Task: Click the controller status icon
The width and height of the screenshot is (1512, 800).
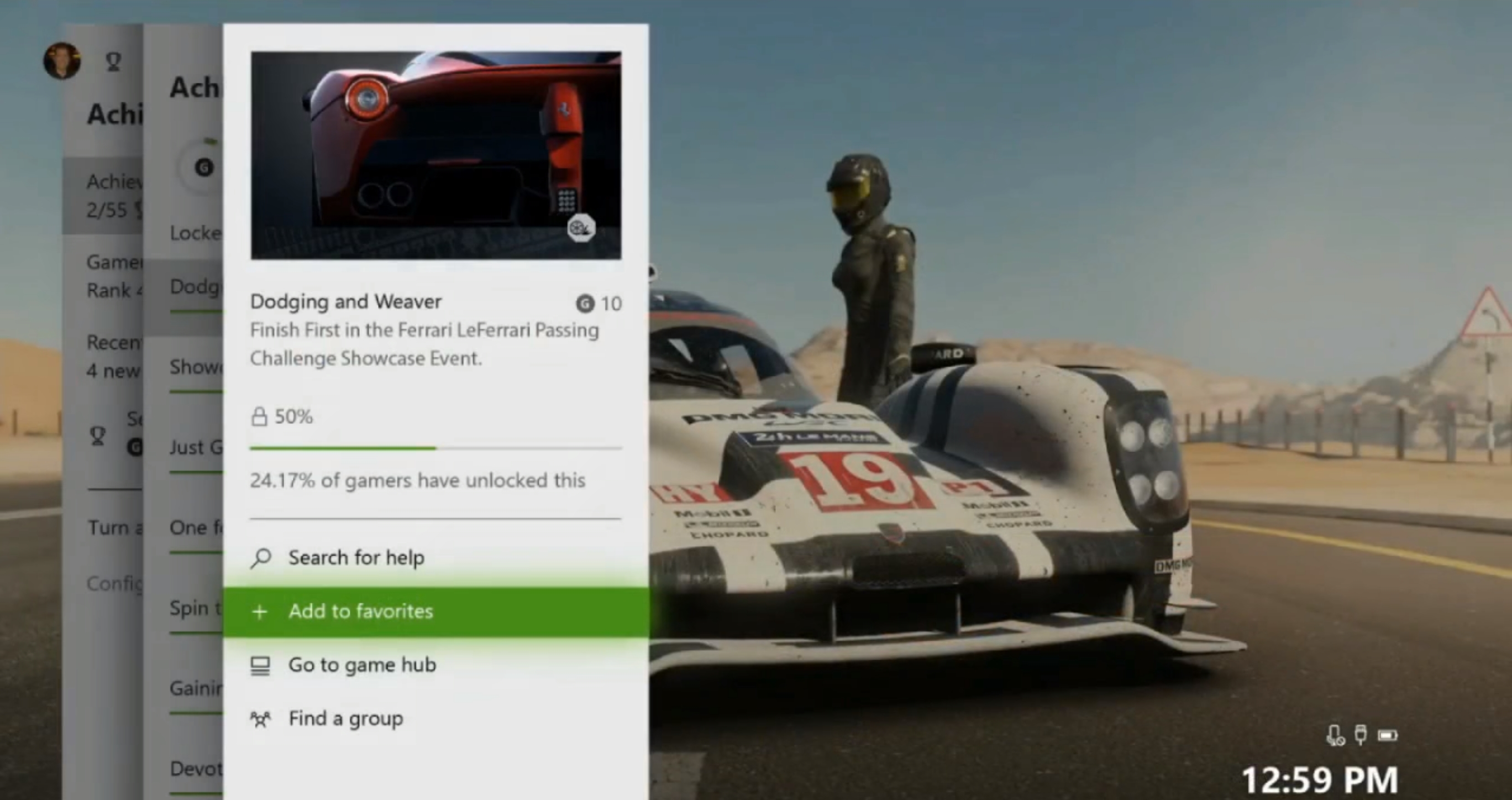Action: [x=1361, y=735]
